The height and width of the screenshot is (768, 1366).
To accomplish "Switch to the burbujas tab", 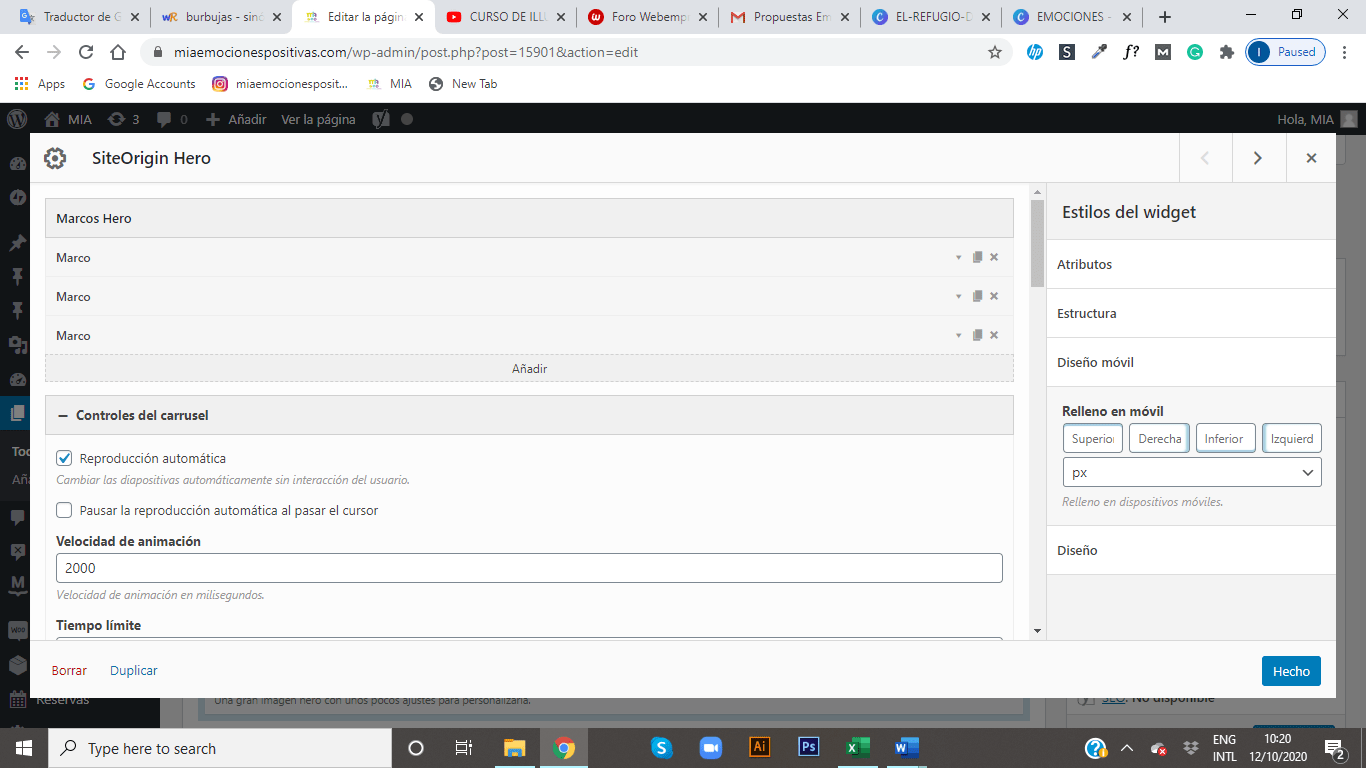I will 222,17.
